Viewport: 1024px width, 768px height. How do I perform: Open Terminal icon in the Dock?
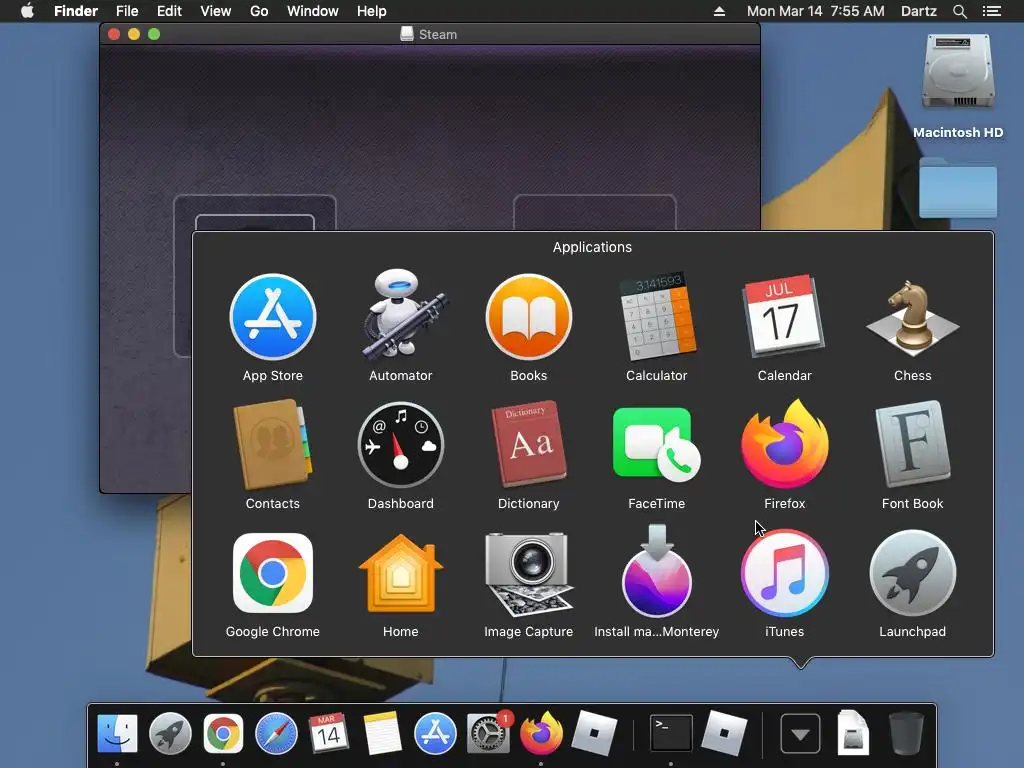(x=671, y=733)
